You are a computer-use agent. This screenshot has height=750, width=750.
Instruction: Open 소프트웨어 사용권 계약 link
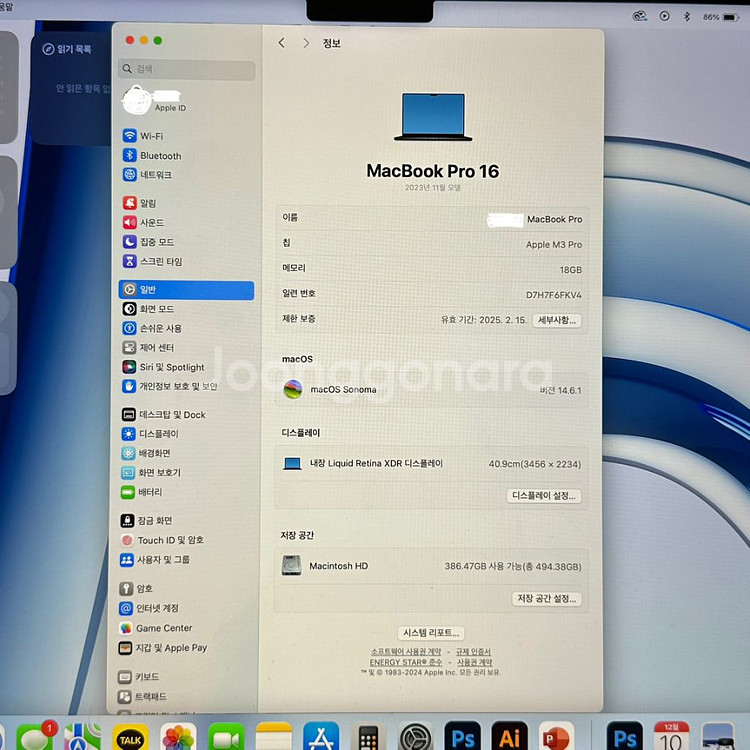click(x=406, y=651)
